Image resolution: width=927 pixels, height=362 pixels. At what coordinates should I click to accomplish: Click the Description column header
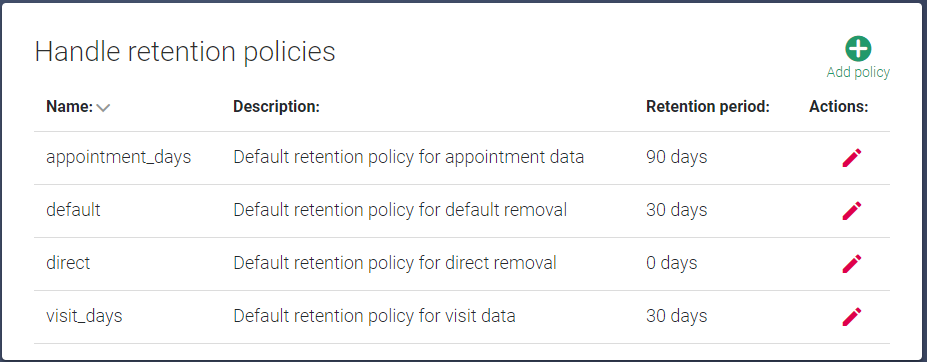point(276,106)
